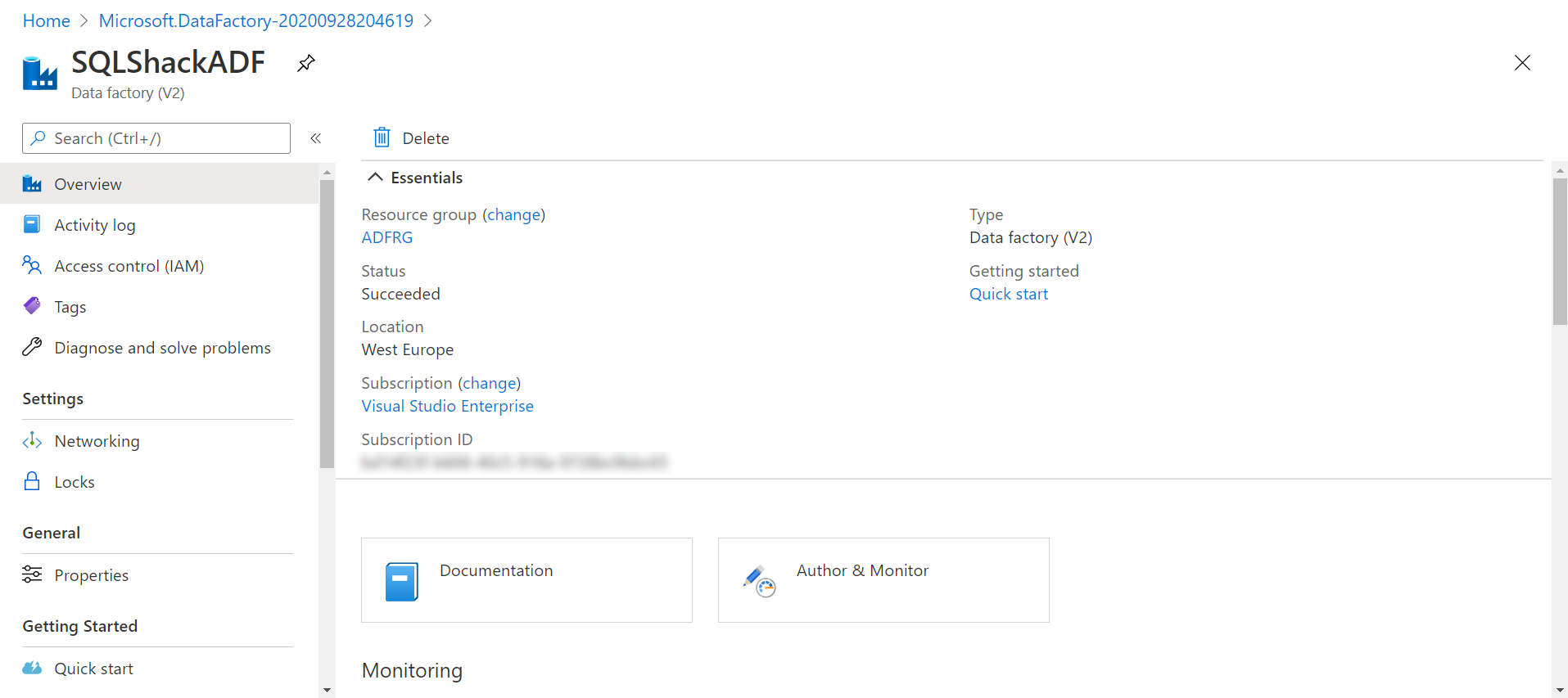
Task: Click sidebar scrollbar down arrow
Action: pos(327,690)
